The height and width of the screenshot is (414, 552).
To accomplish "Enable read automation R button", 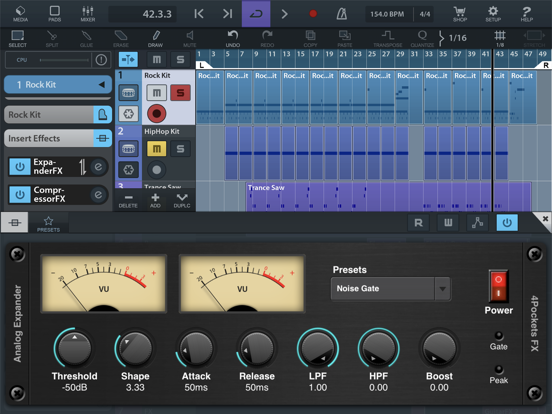I will [x=419, y=222].
